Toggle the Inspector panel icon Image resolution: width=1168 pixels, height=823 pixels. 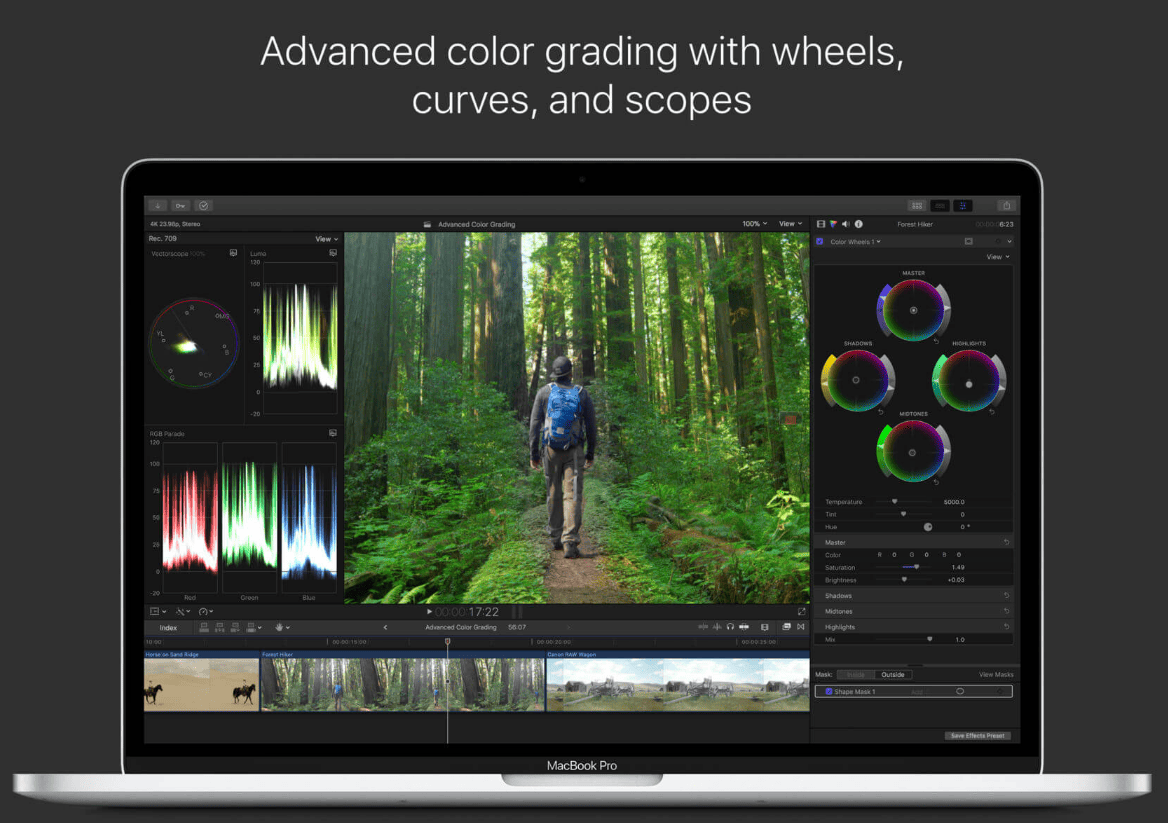pyautogui.click(x=962, y=206)
